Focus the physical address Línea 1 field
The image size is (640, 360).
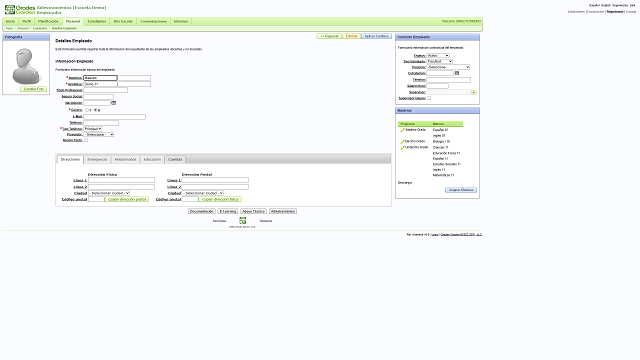122,180
